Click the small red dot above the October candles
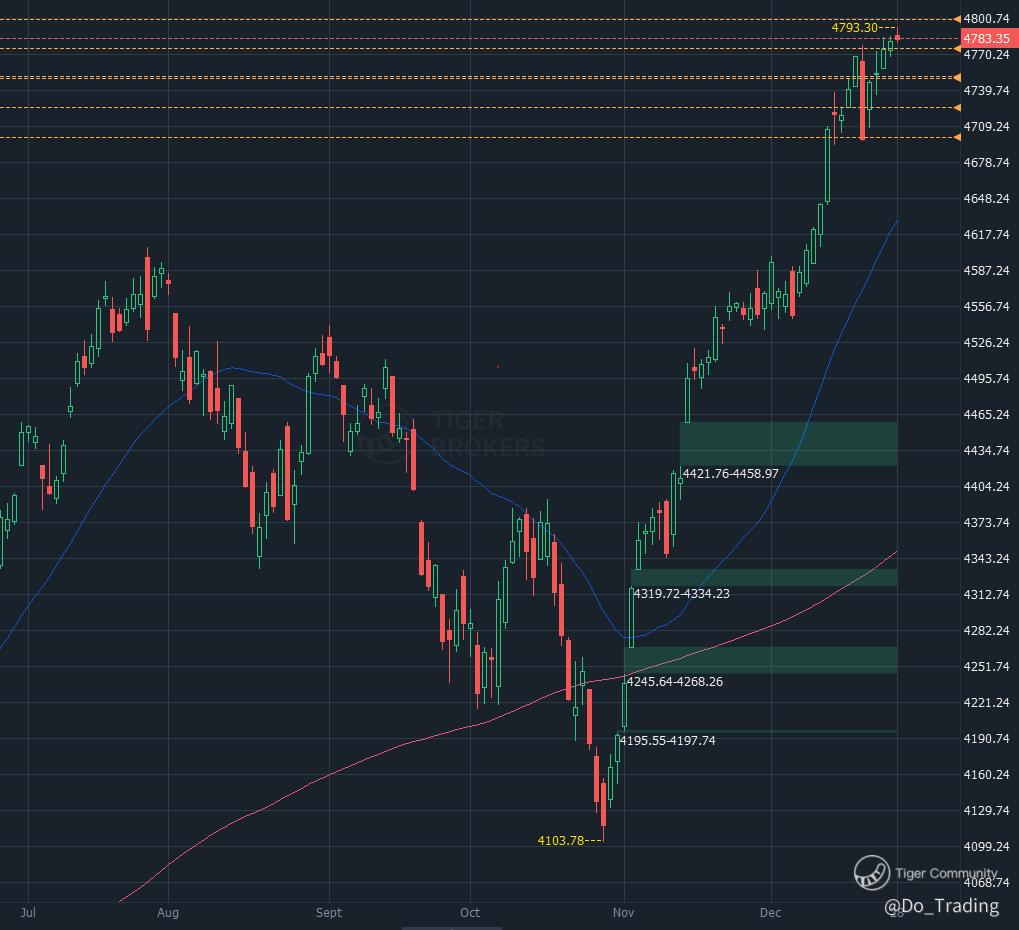The image size is (1019, 930). (x=498, y=367)
